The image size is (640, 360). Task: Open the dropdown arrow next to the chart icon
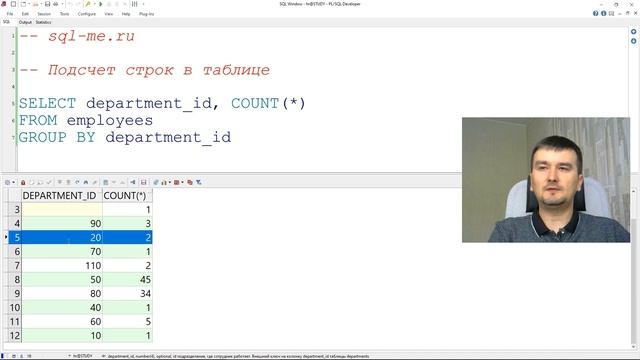(170, 182)
